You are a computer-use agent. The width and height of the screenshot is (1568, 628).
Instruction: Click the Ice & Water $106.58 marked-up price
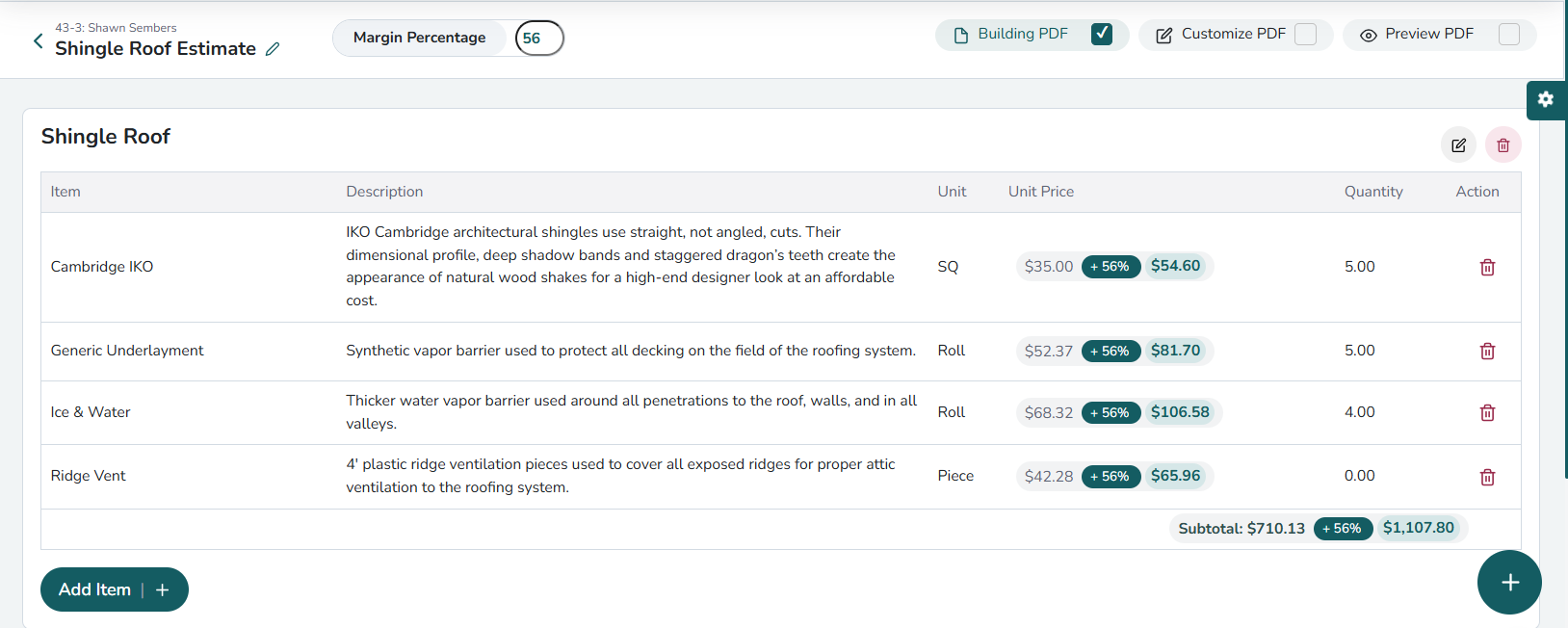pyautogui.click(x=1180, y=412)
